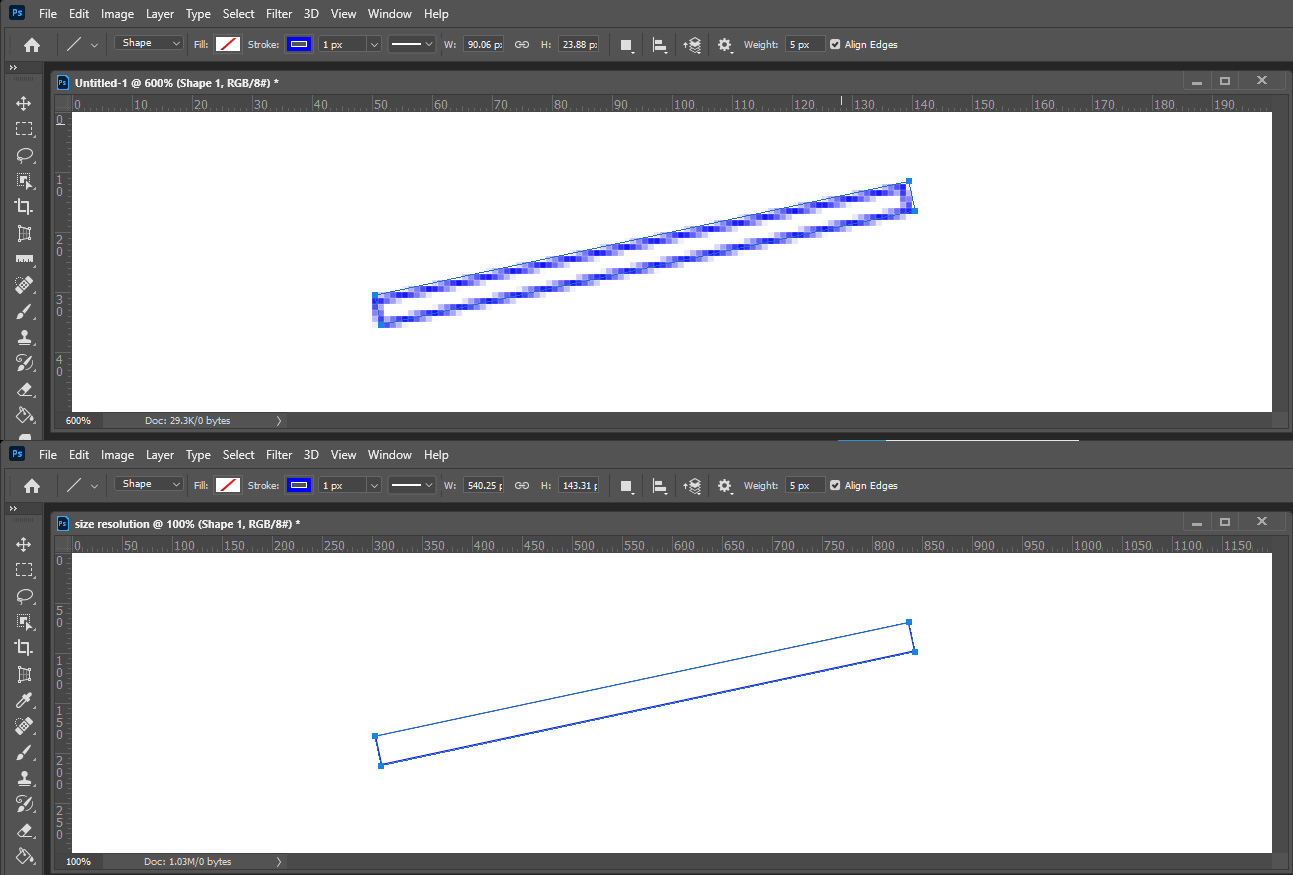
Task: Open the stroke type dropdown
Action: [x=411, y=44]
